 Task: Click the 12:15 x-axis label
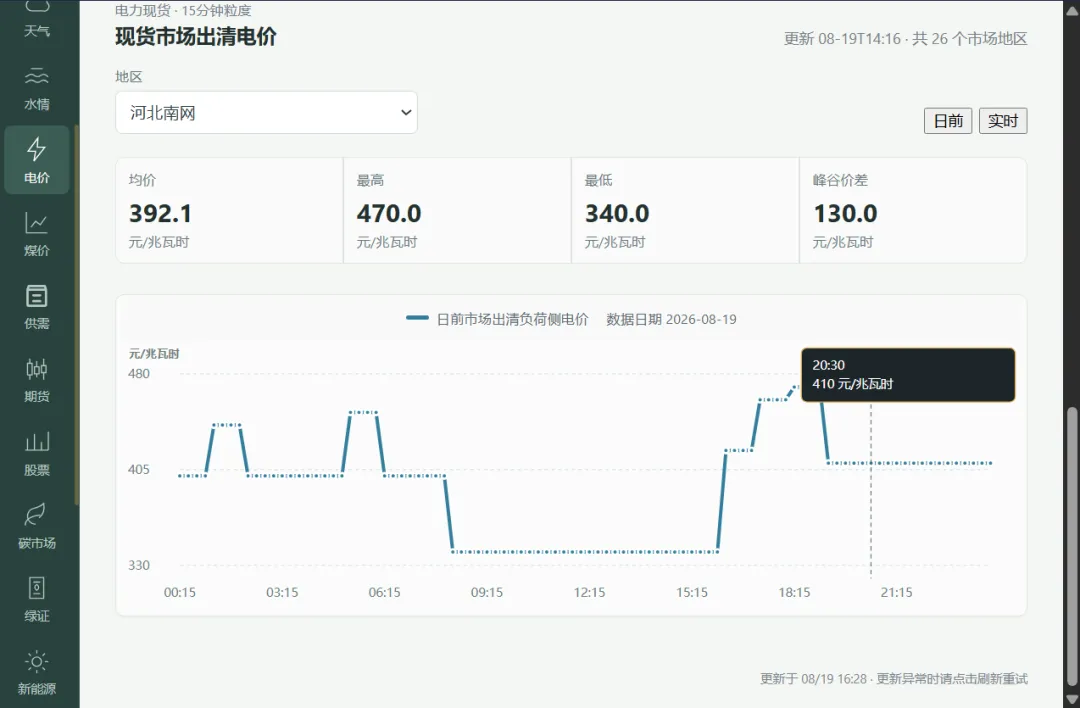click(590, 592)
